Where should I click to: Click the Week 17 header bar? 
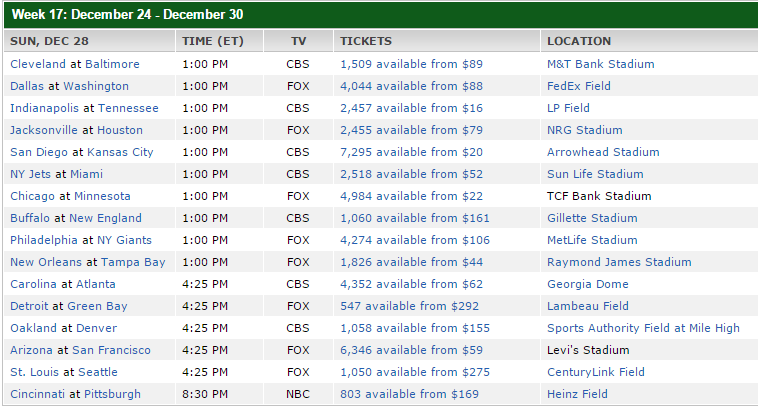coord(379,15)
